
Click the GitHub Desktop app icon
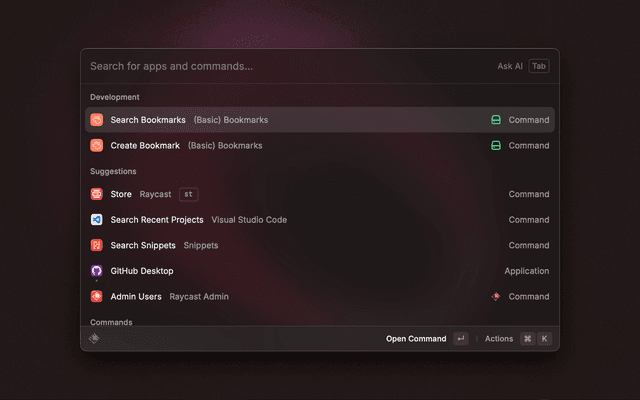click(97, 271)
